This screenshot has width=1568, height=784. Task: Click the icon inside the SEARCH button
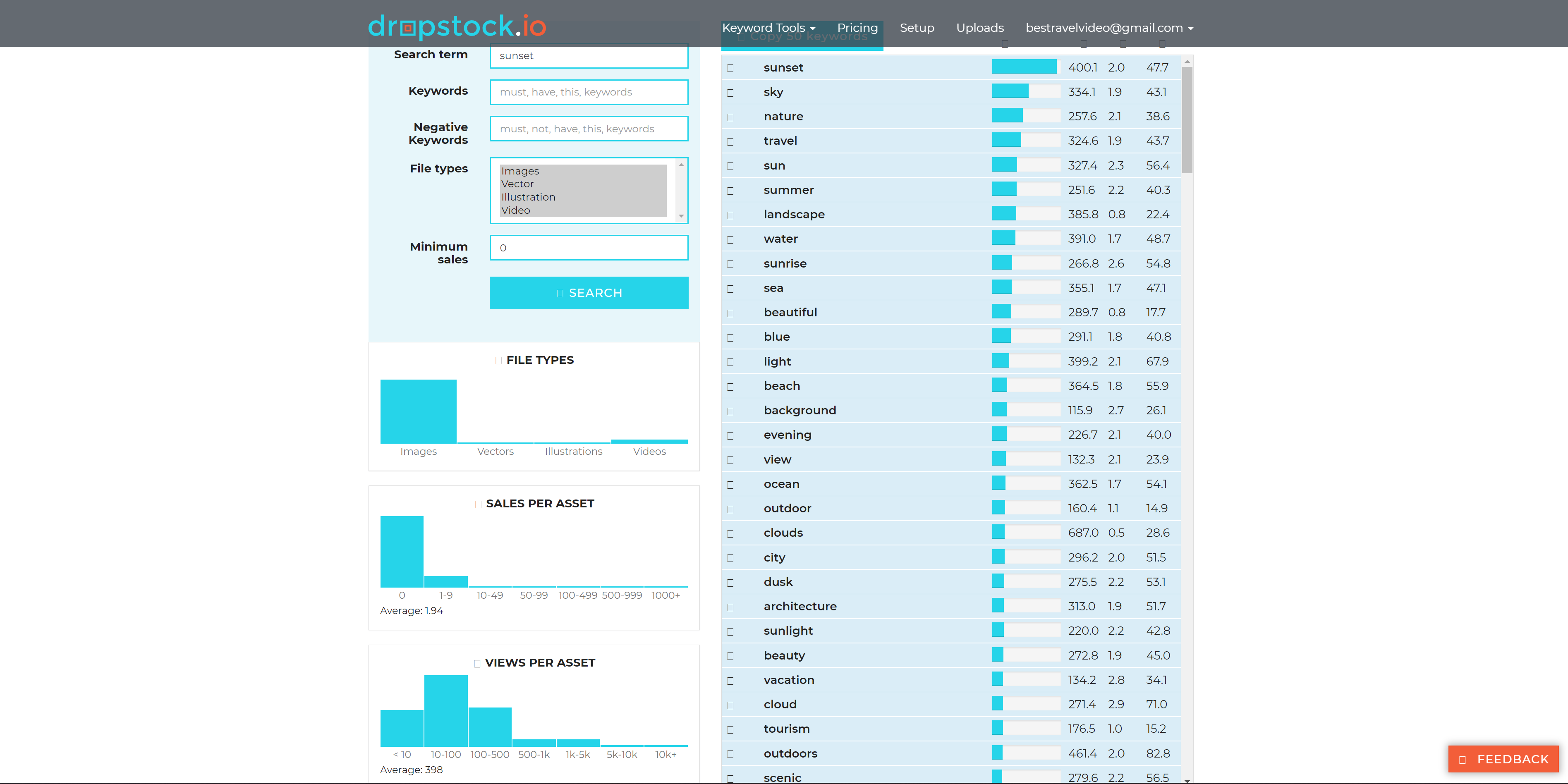coord(559,294)
